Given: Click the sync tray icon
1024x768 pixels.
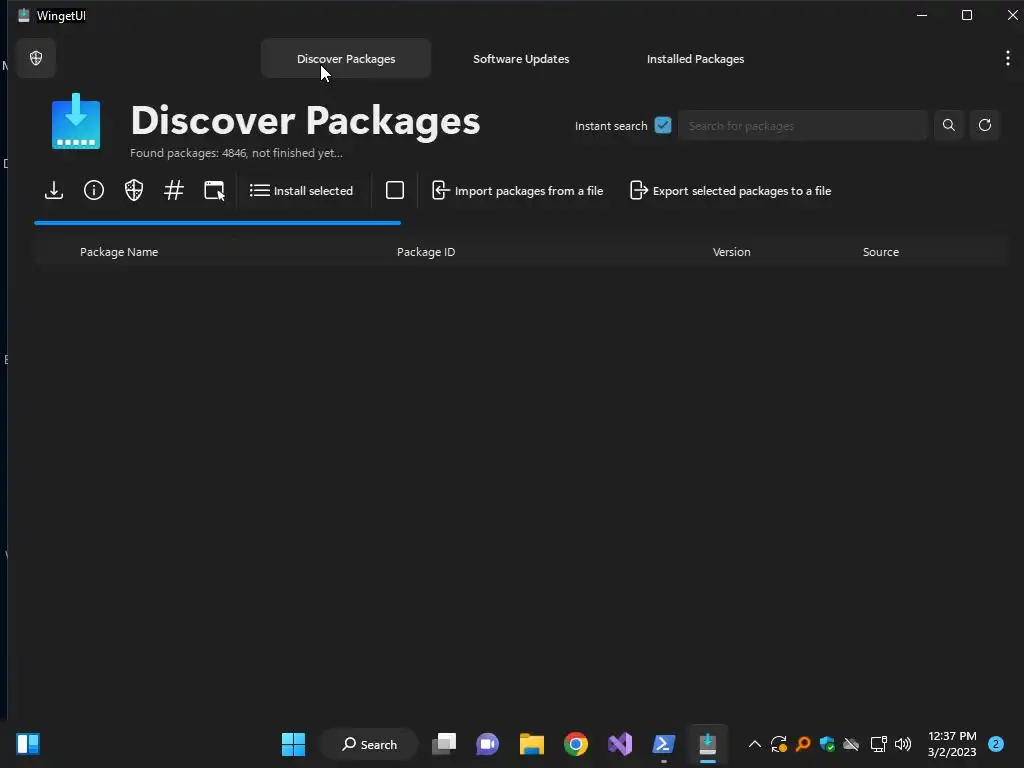Looking at the screenshot, I should (778, 744).
